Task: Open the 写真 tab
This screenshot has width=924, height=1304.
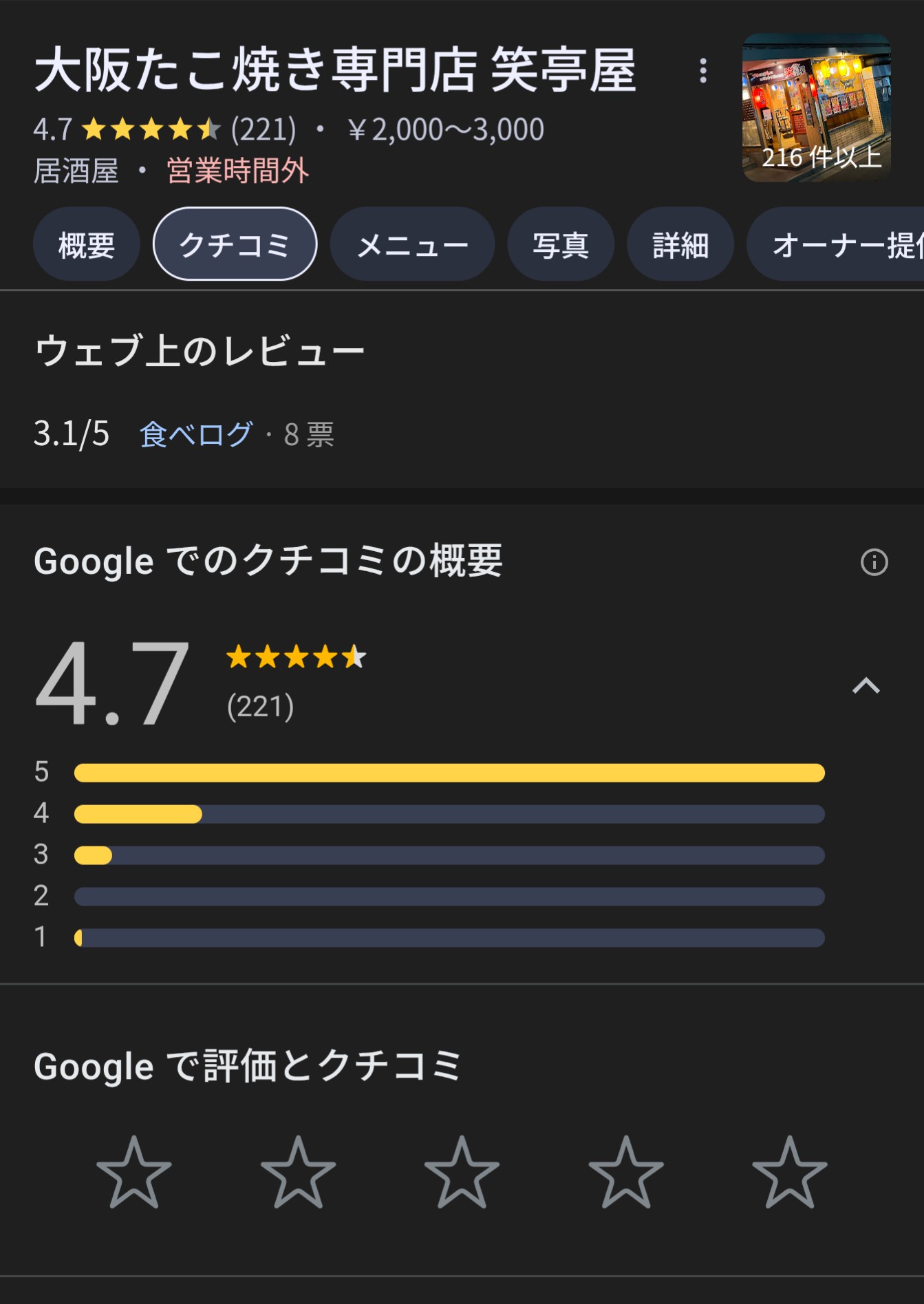Action: tap(560, 244)
